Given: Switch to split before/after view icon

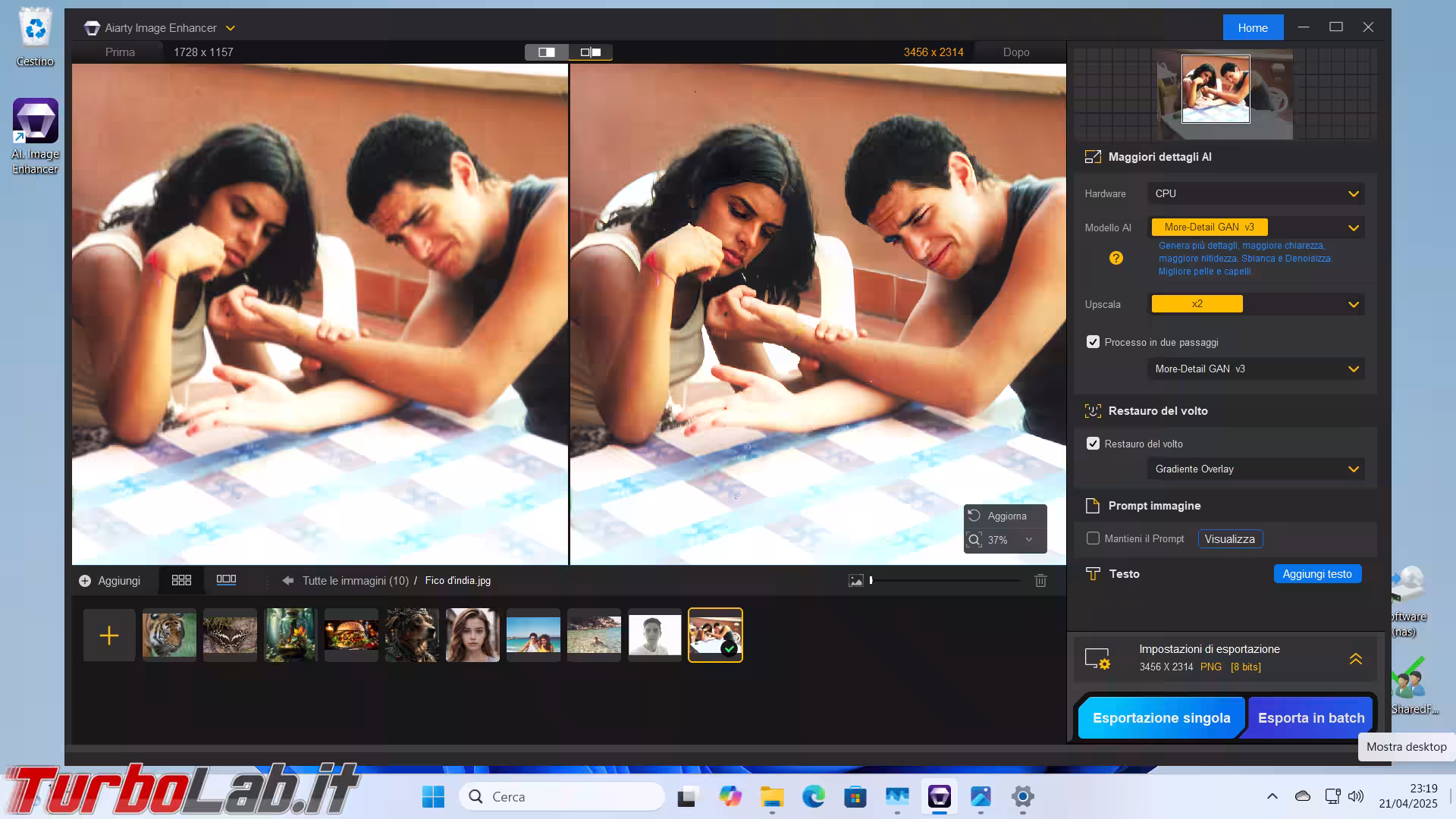Looking at the screenshot, I should click(x=546, y=52).
